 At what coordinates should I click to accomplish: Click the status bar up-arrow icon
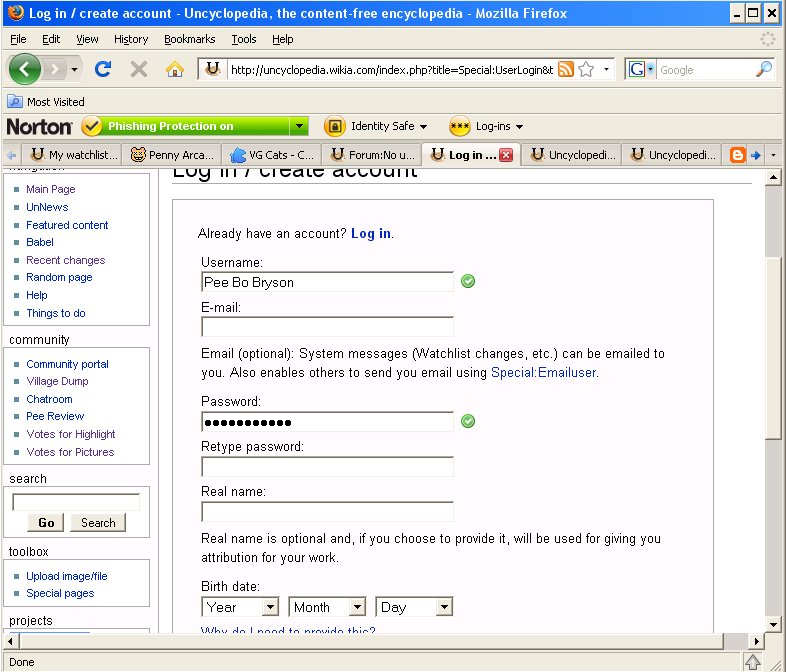tap(752, 661)
